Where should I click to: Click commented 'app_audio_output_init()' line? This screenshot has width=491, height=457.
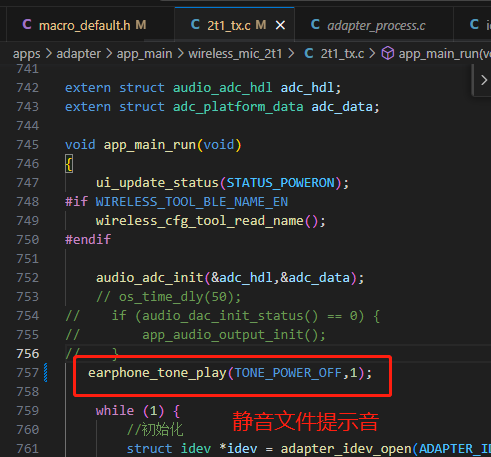[234, 335]
